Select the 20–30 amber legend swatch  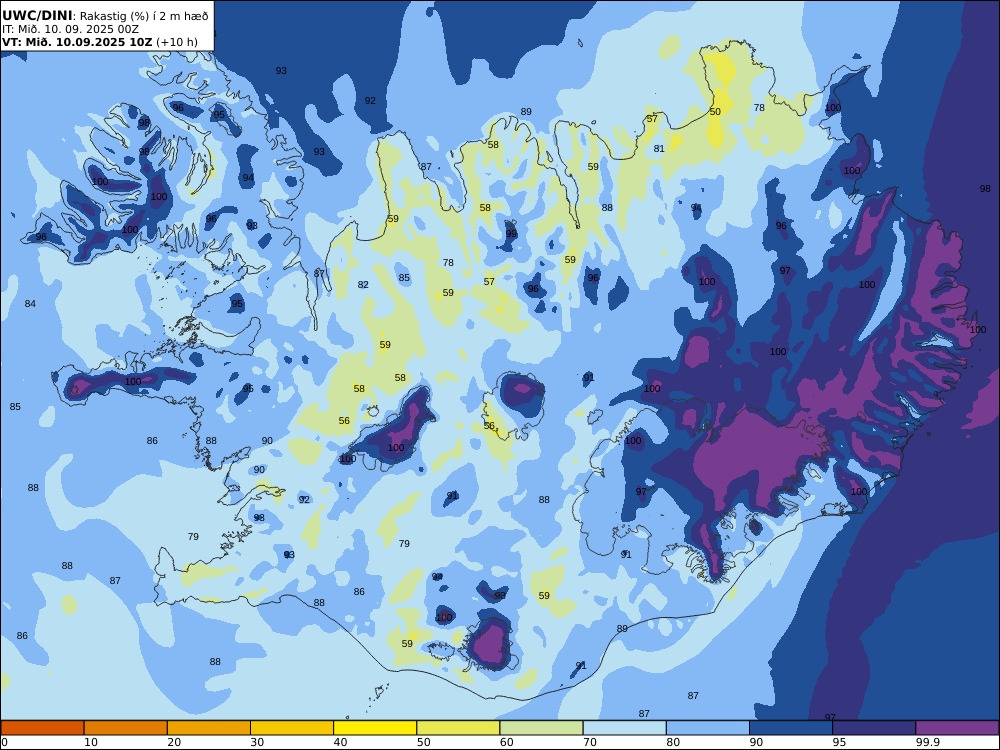pyautogui.click(x=209, y=728)
